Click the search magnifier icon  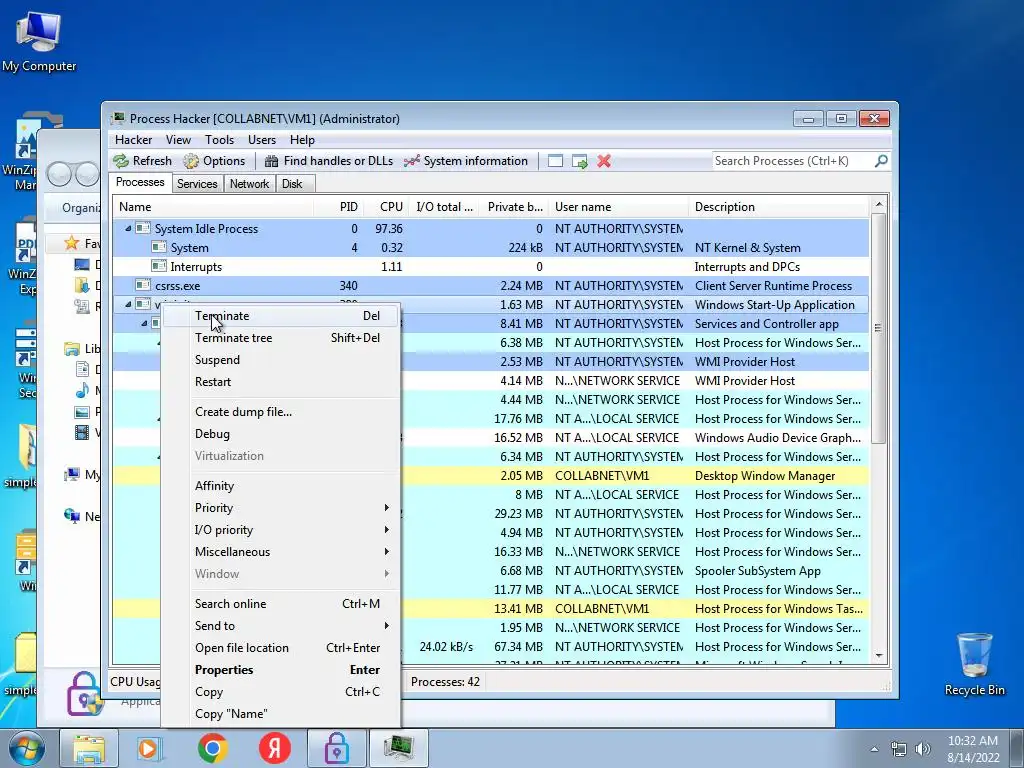(x=881, y=161)
